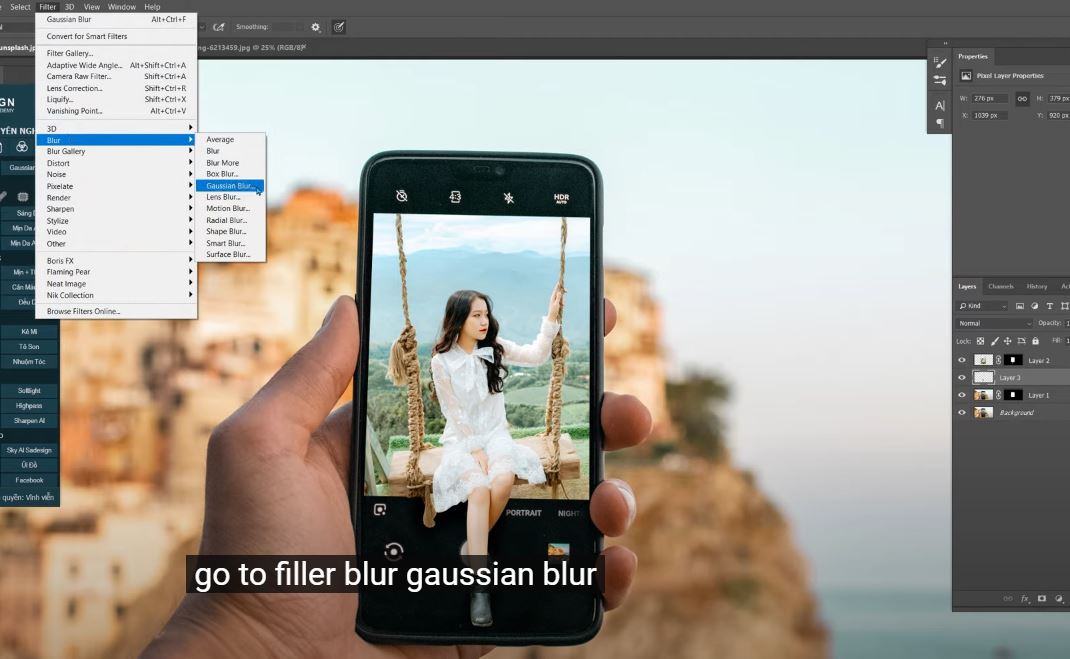Click the smoothing options gear icon
Viewport: 1070px width, 659px height.
click(316, 27)
